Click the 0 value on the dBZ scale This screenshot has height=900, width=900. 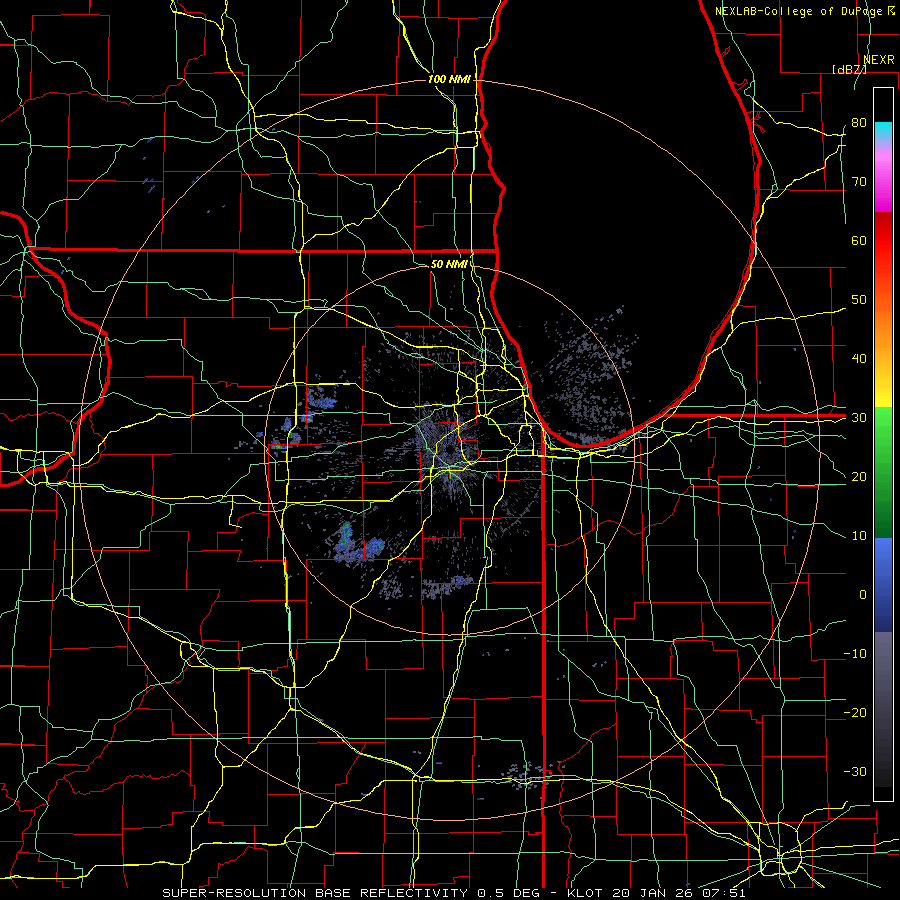coord(863,595)
